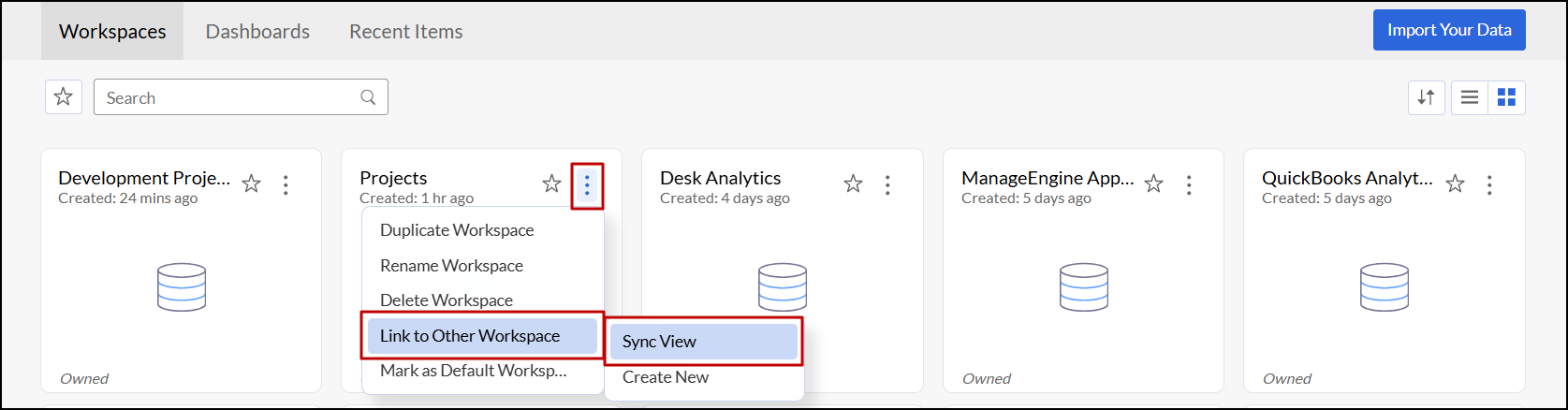The height and width of the screenshot is (410, 1568).
Task: Focus the workspace Search field
Action: (241, 97)
